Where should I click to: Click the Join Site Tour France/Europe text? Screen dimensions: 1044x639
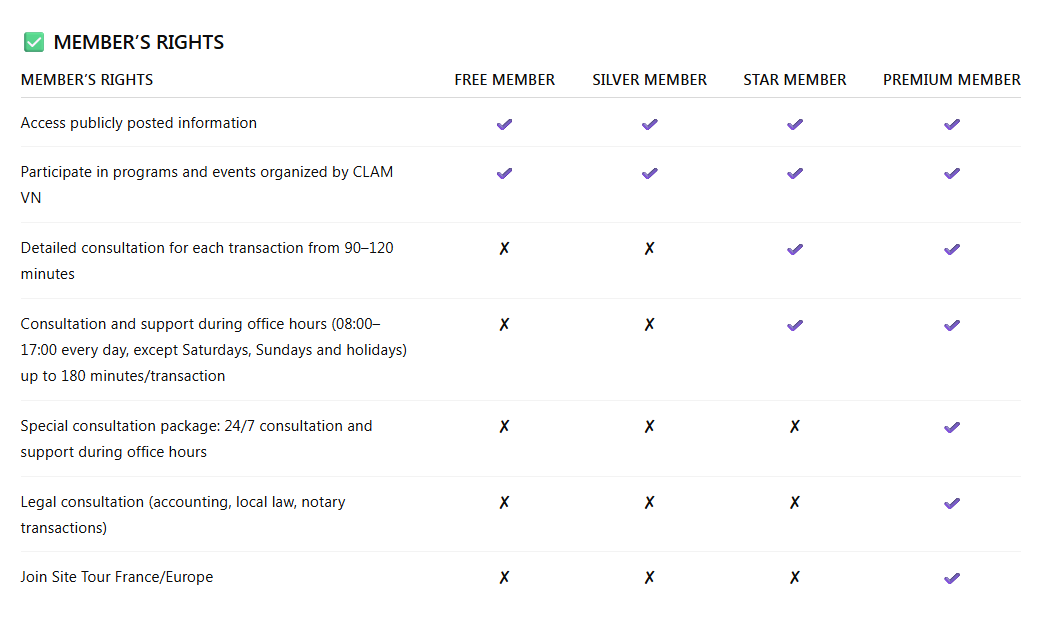[116, 577]
